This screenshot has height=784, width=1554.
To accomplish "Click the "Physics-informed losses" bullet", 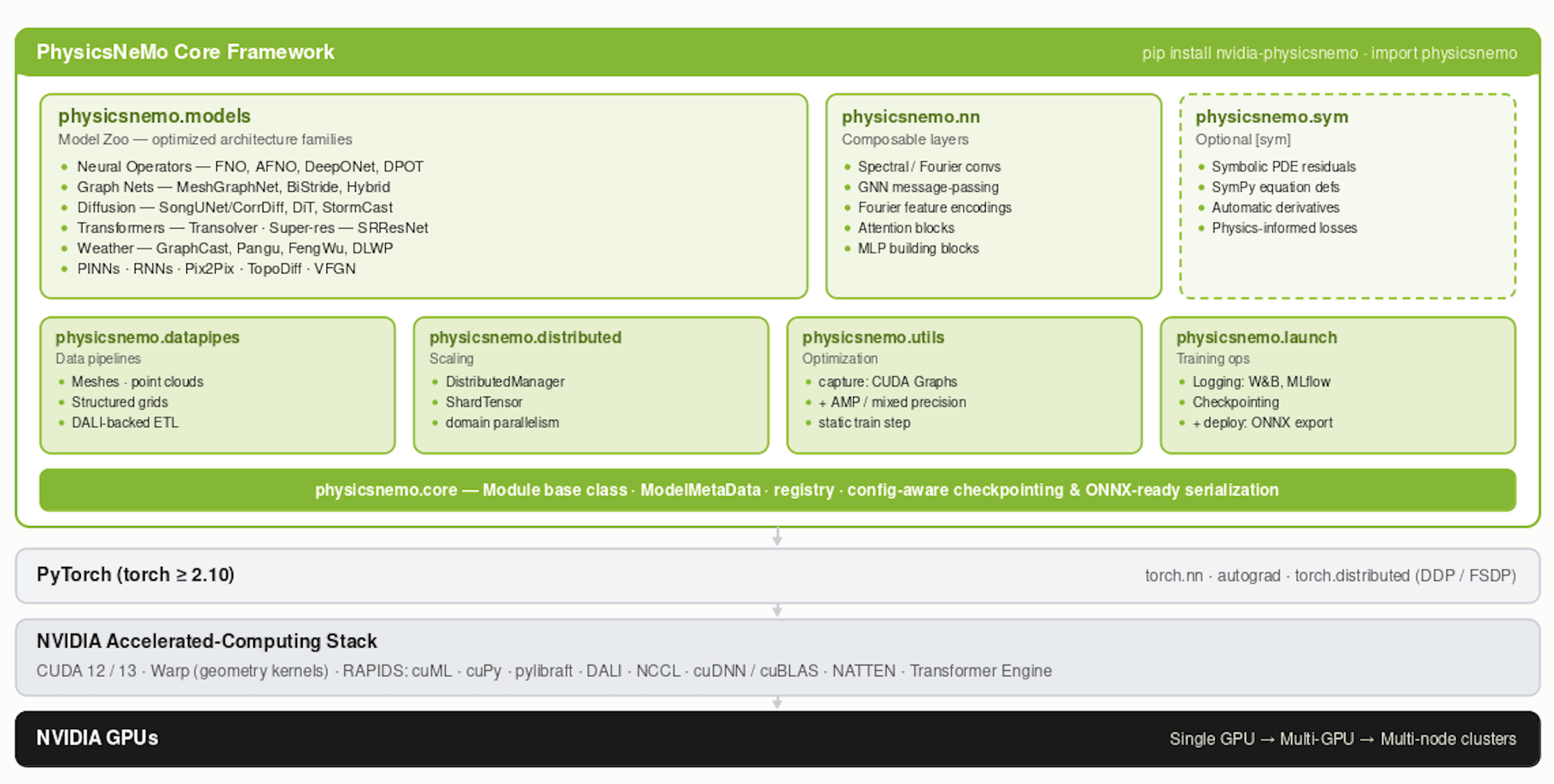I will [1284, 227].
